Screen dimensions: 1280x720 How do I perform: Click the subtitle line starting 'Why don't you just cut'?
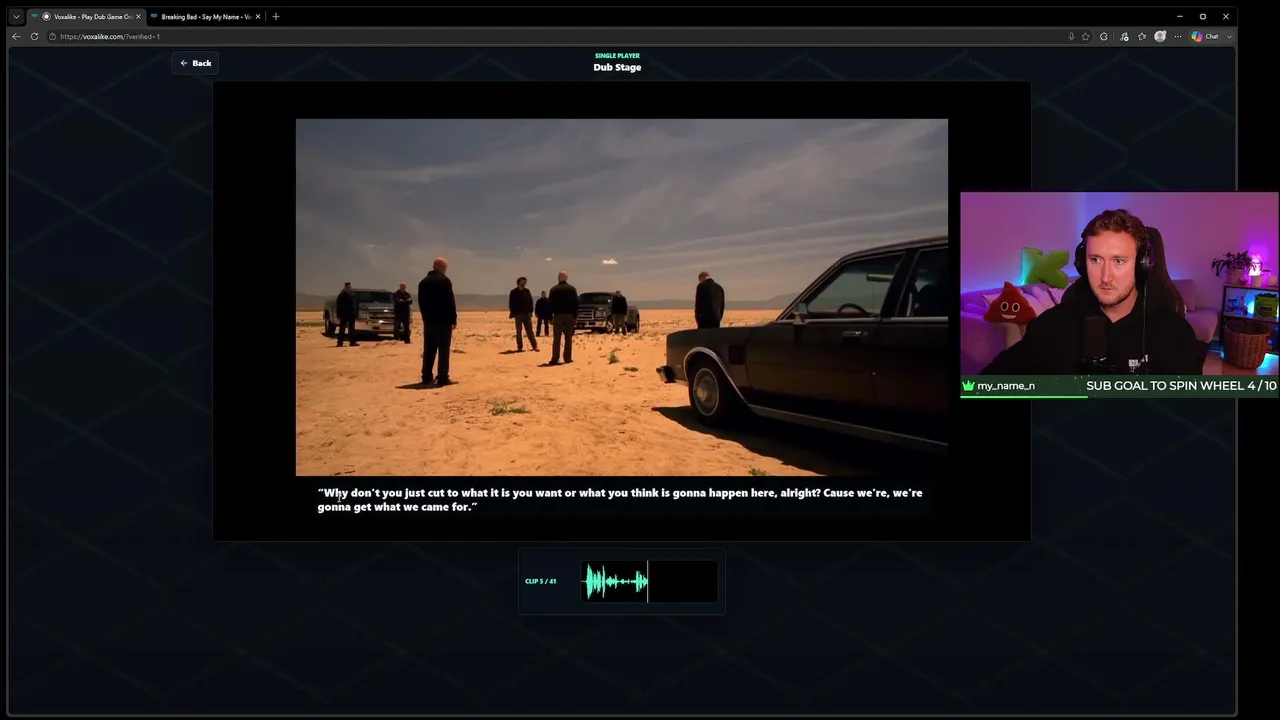(x=620, y=493)
